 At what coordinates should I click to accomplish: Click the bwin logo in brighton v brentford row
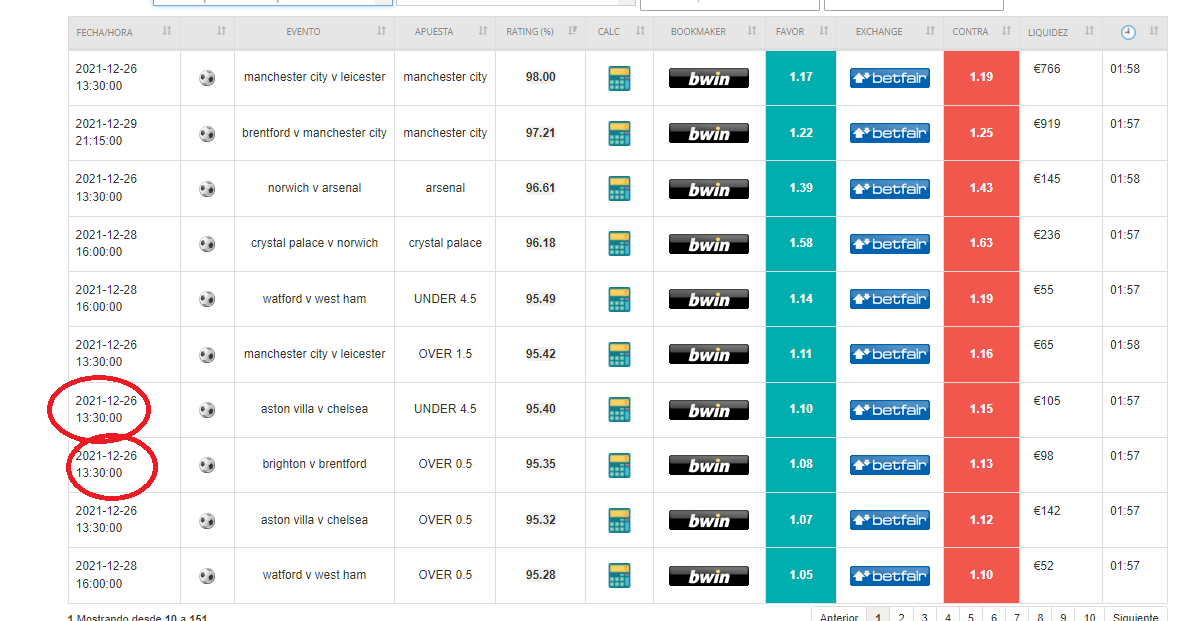(x=709, y=465)
